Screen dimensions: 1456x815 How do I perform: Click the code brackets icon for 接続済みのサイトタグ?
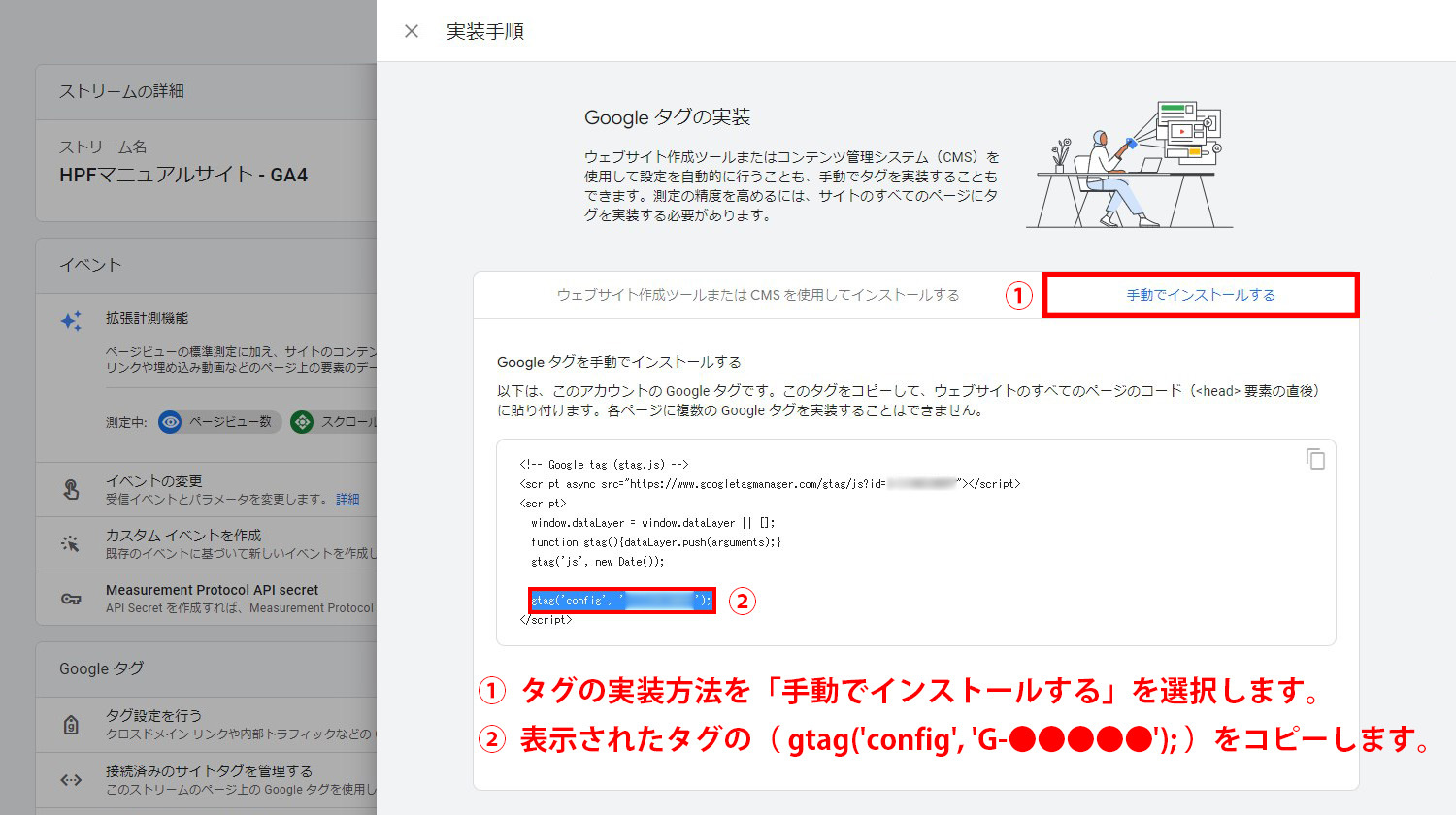[x=71, y=779]
